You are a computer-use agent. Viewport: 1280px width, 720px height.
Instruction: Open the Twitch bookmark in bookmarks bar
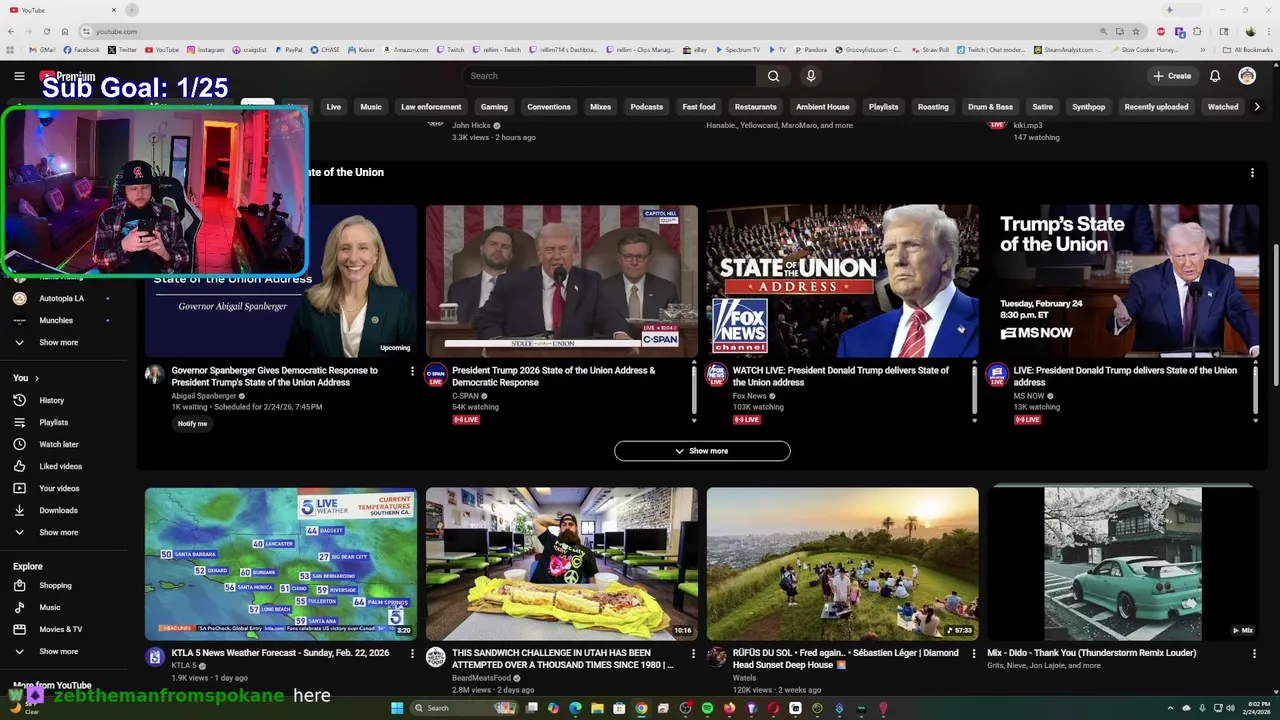449,50
